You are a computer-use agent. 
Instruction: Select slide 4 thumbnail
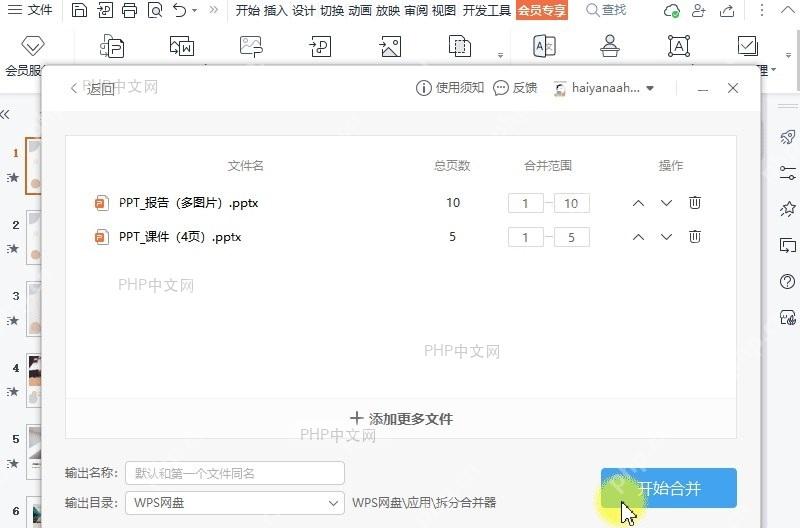click(x=34, y=380)
